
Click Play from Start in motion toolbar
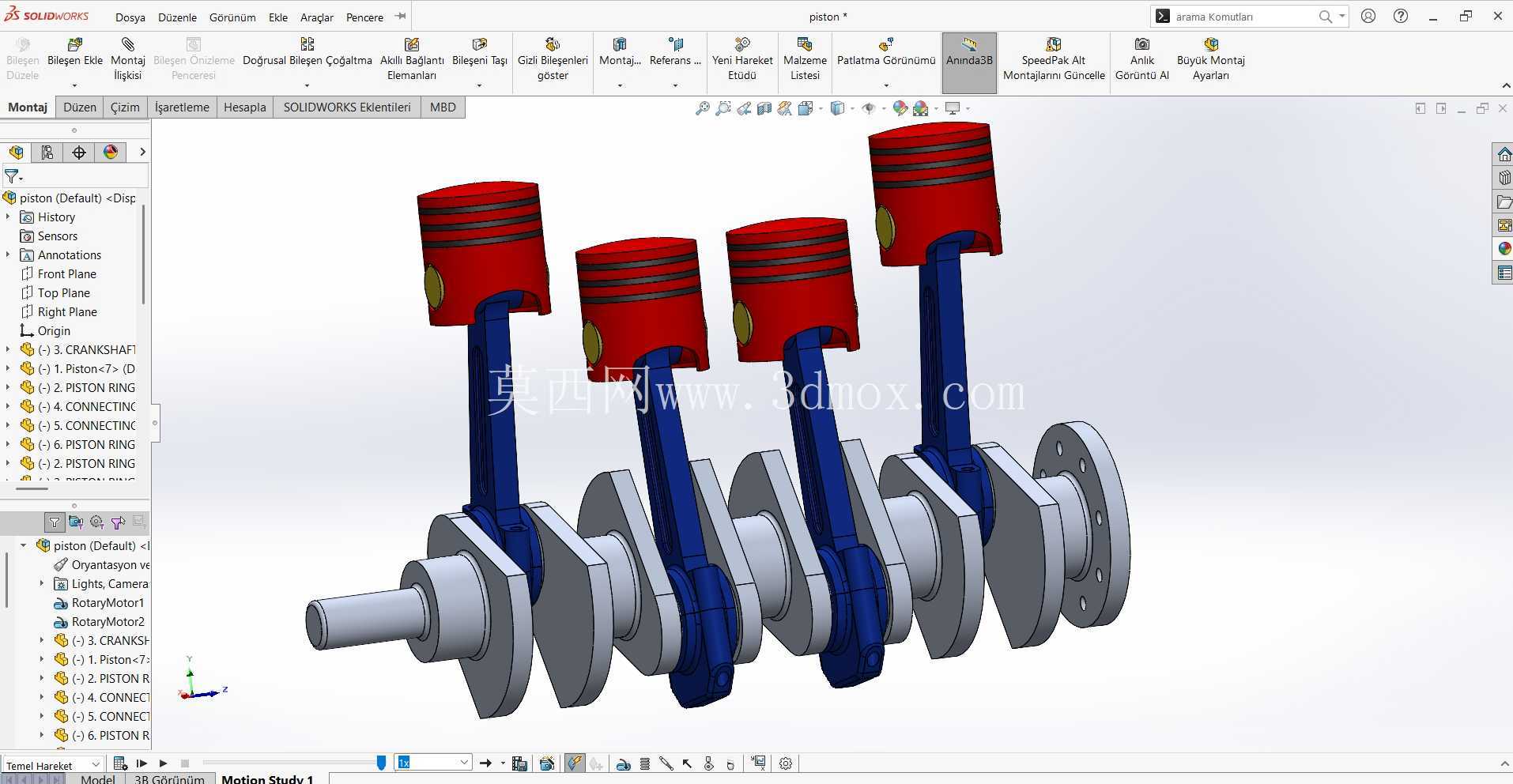pyautogui.click(x=142, y=763)
